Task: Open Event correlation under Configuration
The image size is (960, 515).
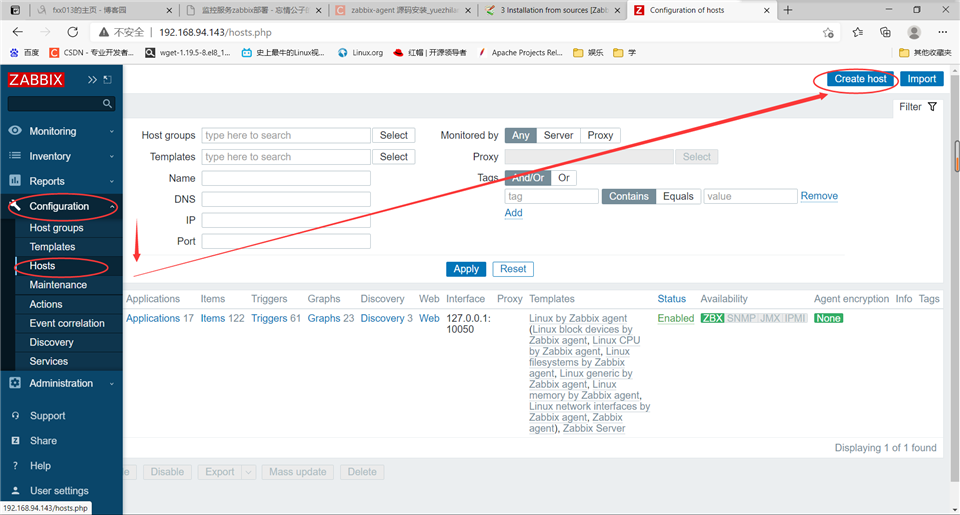Action: click(67, 323)
